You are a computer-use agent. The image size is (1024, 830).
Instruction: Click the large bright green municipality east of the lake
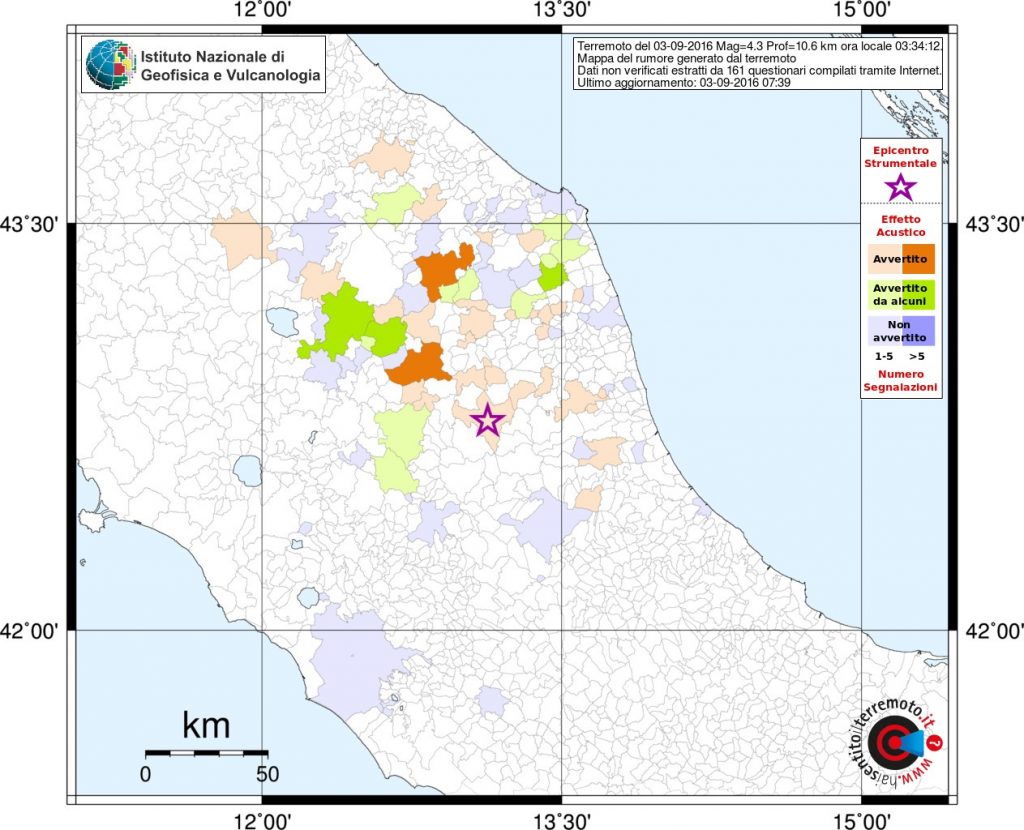click(345, 319)
